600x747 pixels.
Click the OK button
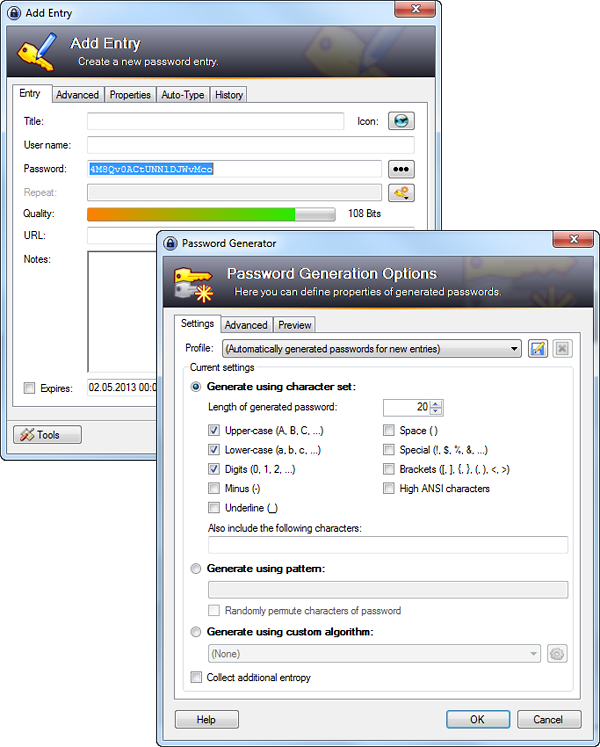(478, 719)
